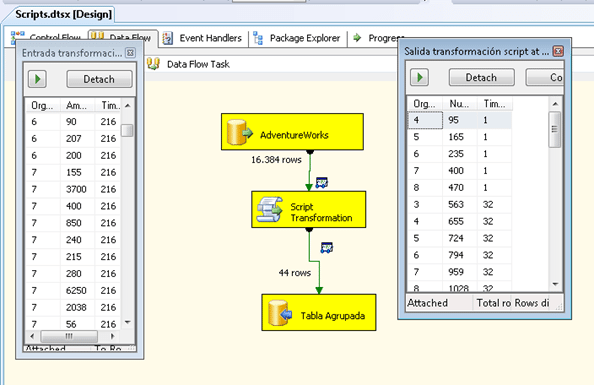Viewport: 594px width, 385px height.
Task: Select the Scripts.dtsx [Design] document tab
Action: click(63, 14)
